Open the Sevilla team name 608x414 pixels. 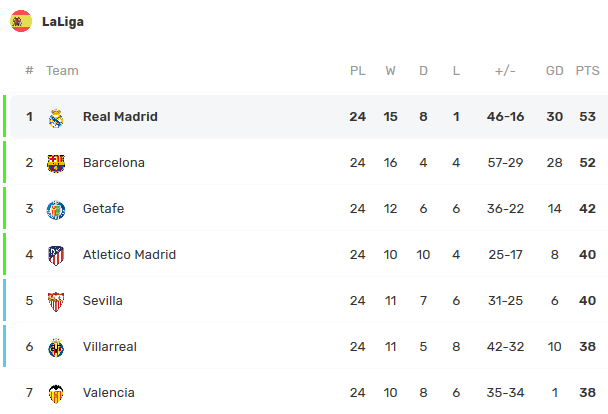(103, 301)
